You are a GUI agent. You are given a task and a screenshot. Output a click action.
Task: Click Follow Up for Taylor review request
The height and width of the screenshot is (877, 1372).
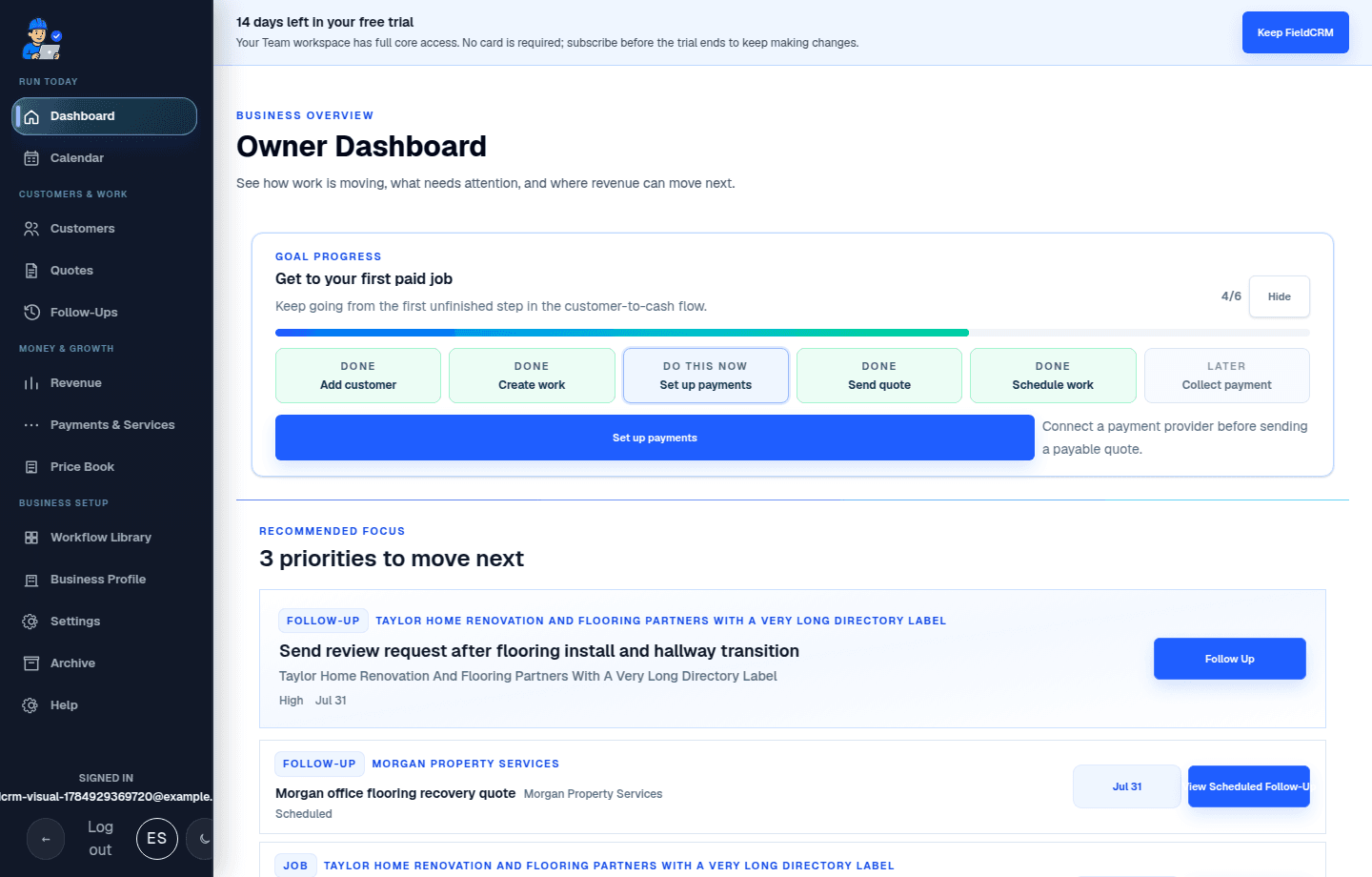coord(1229,659)
